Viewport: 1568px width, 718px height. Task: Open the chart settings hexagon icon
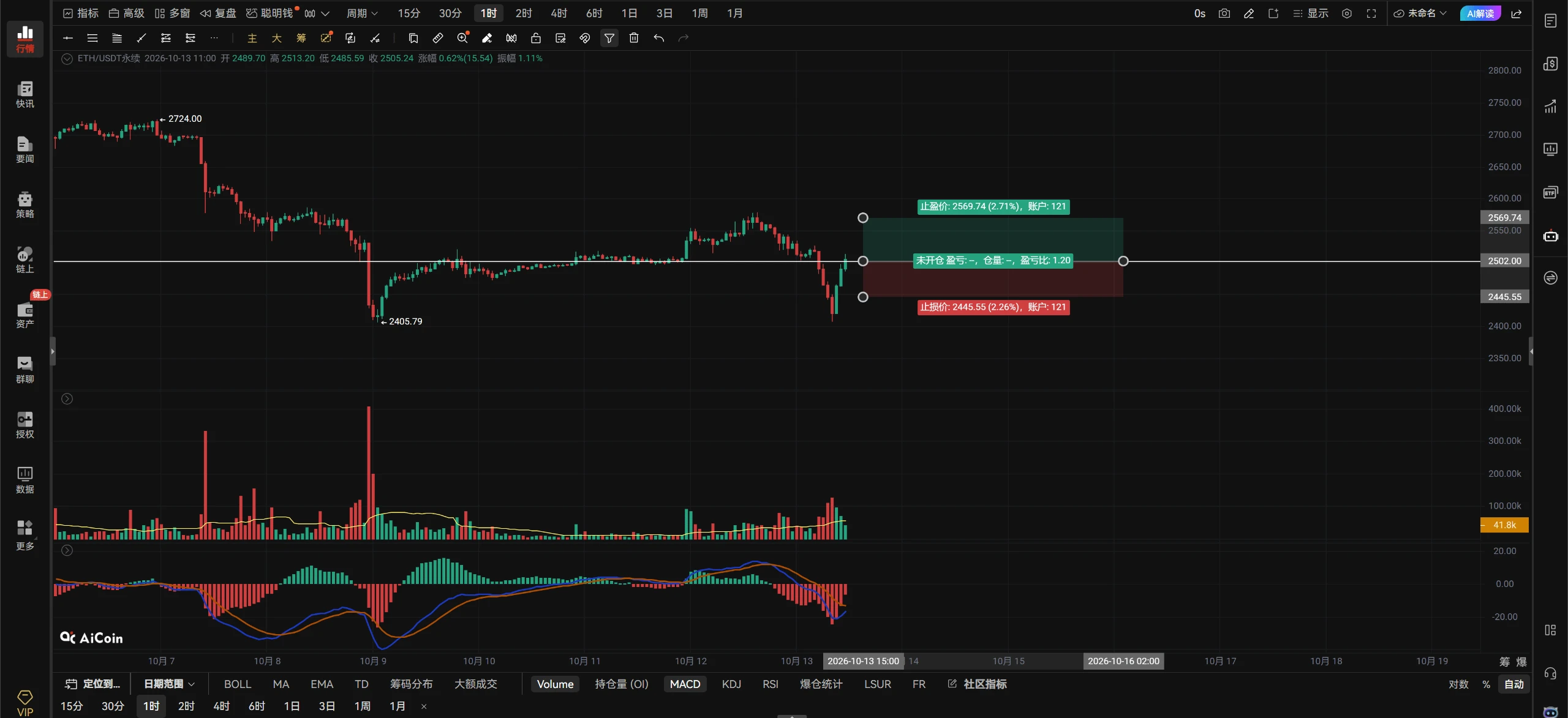pyautogui.click(x=1346, y=13)
